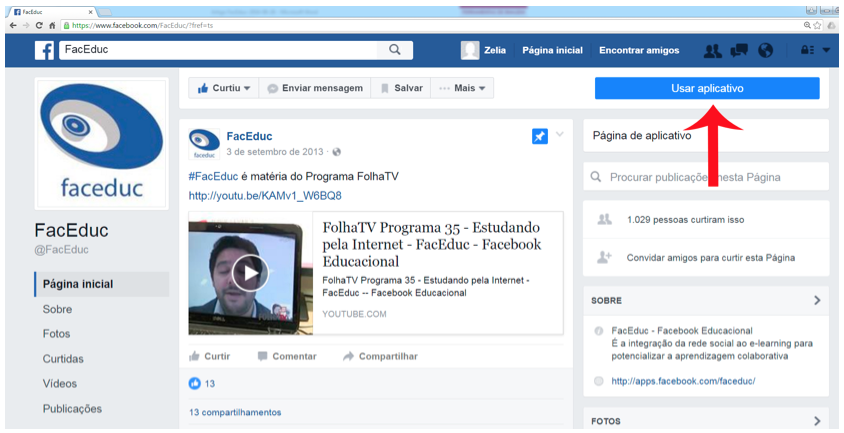The width and height of the screenshot is (844, 433).
Task: Open the youtu.be/KAMv1_W6BQ8 link
Action: point(265,195)
